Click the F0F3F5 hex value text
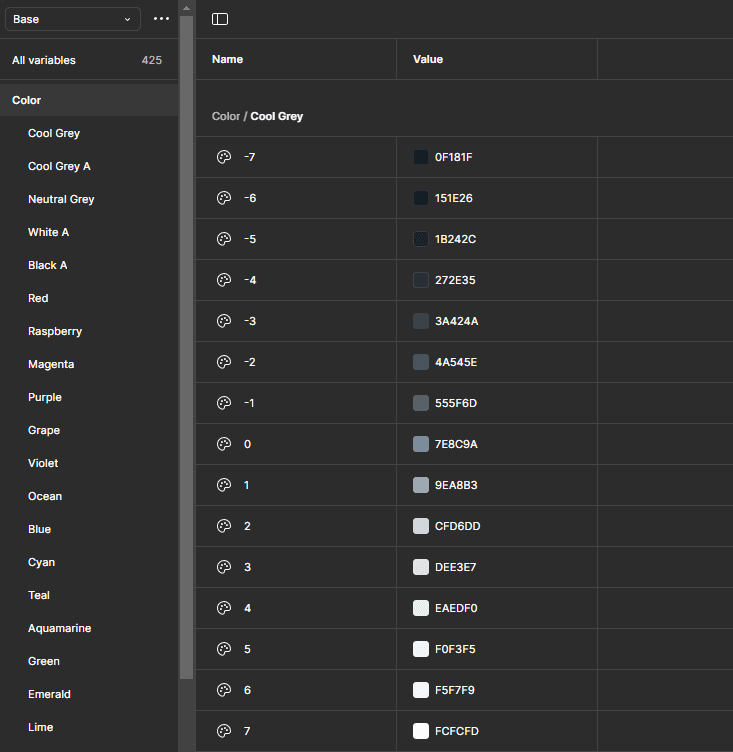Viewport: 733px width, 752px height. coord(455,649)
